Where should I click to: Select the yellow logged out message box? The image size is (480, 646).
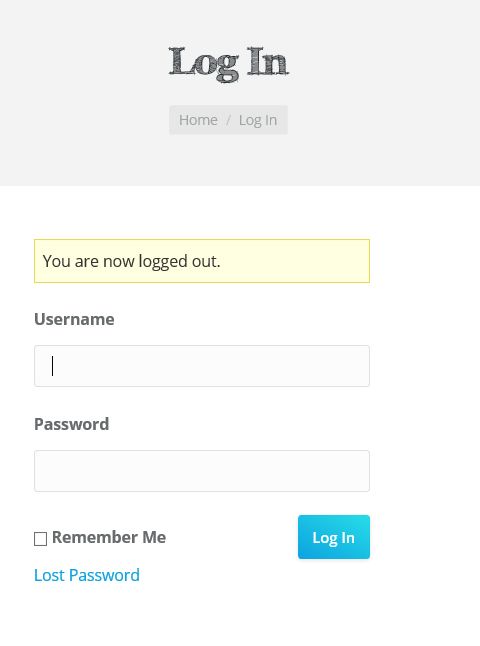click(x=202, y=261)
